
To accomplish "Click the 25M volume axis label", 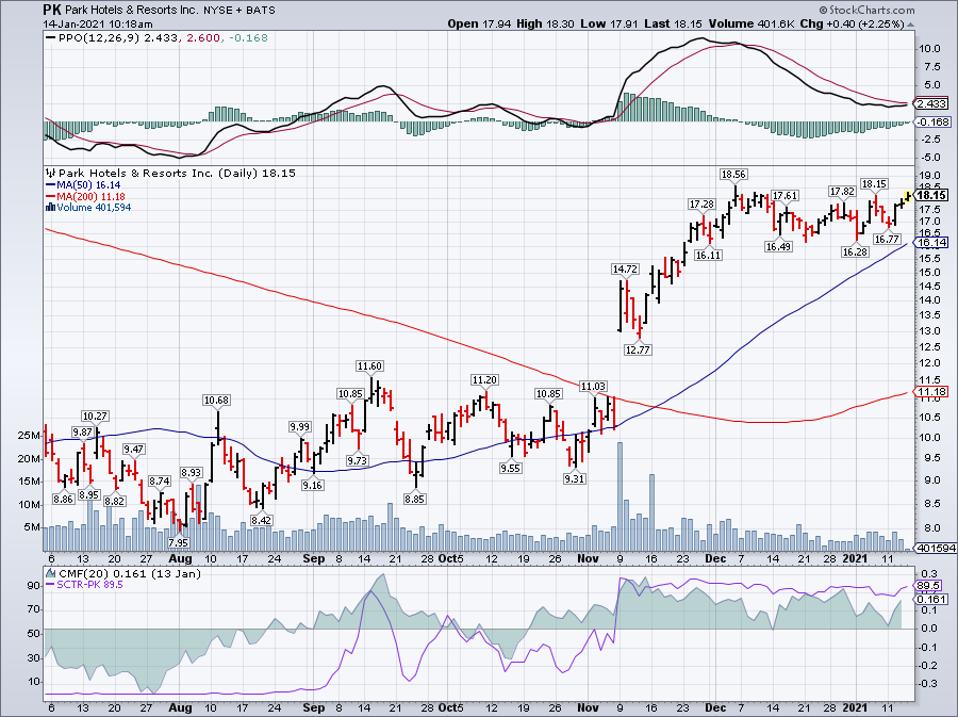I will click(x=29, y=435).
